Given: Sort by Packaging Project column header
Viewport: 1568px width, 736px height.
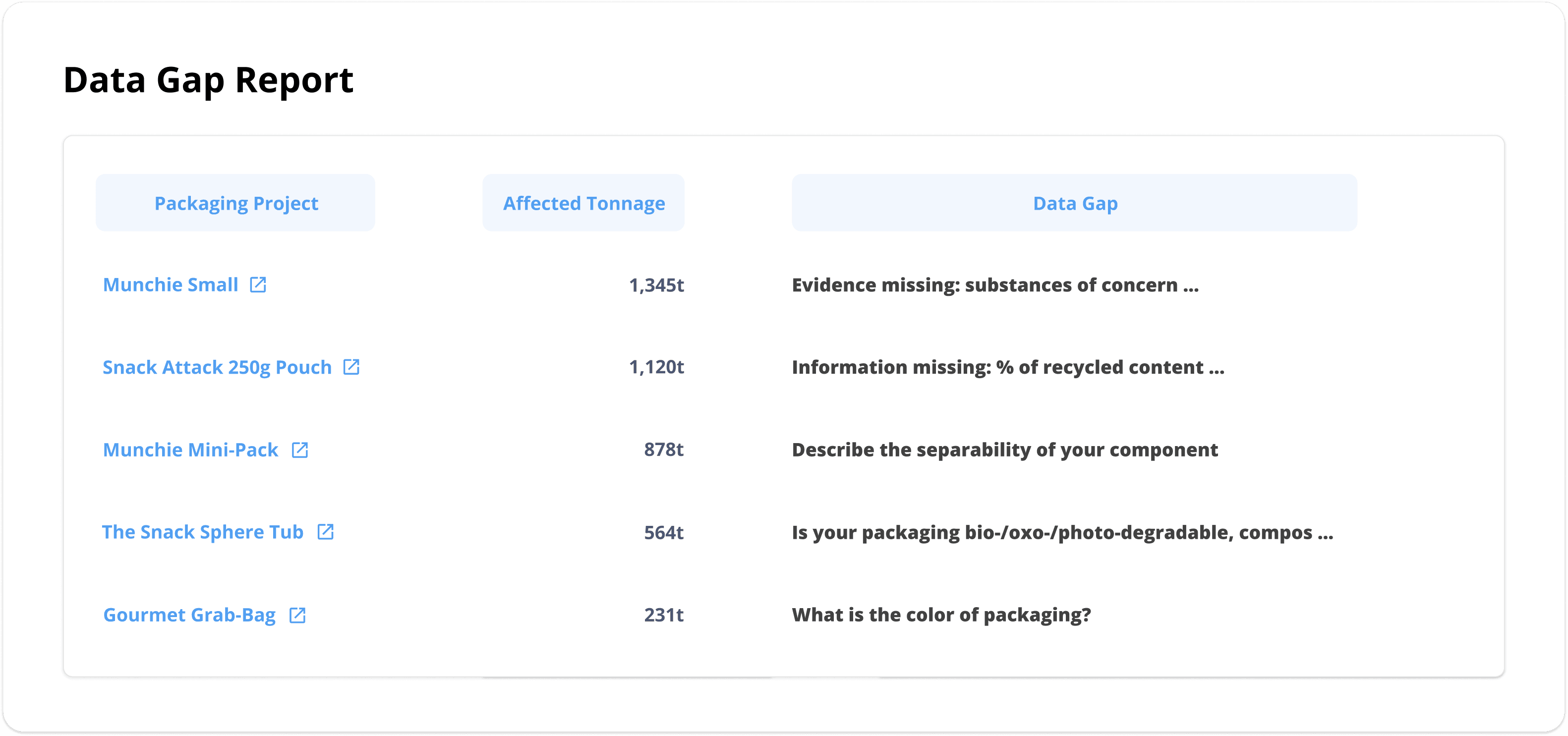Looking at the screenshot, I should (235, 203).
